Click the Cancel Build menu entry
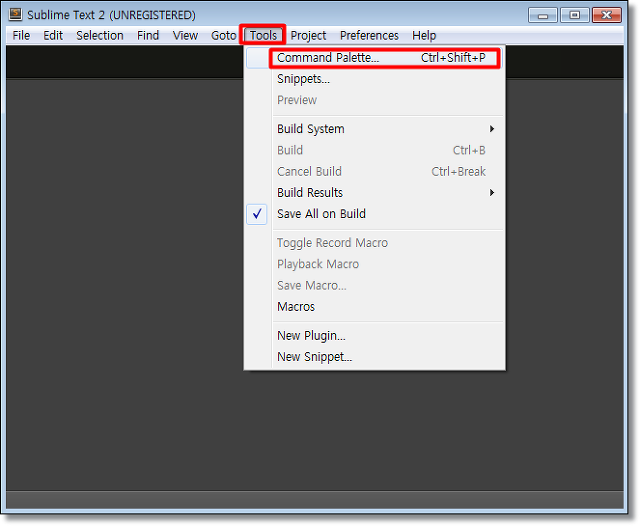The image size is (640, 526). pos(374,171)
